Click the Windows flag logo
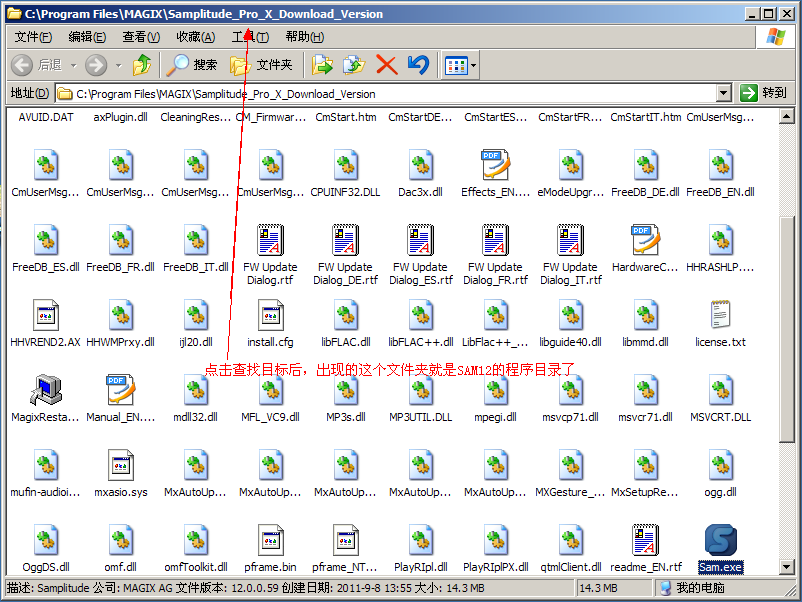Viewport: 802px width, 602px height. point(775,37)
